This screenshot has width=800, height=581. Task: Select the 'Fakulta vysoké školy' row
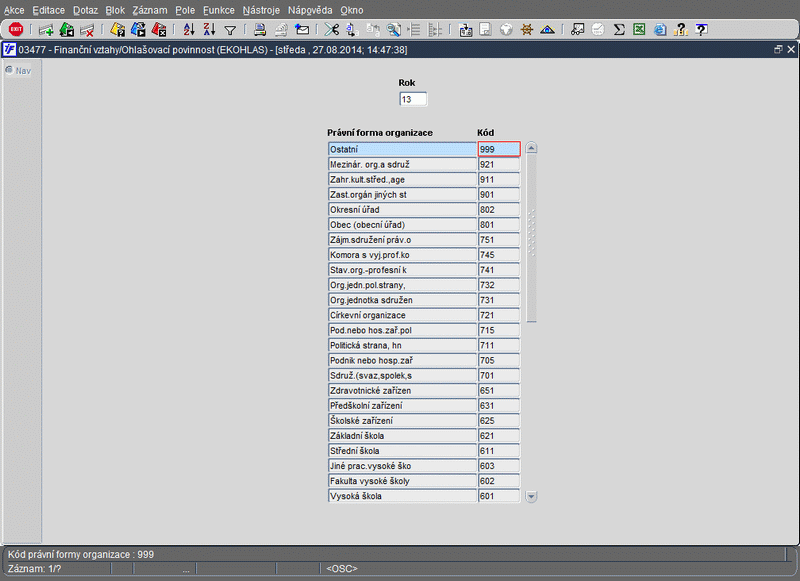coord(402,481)
